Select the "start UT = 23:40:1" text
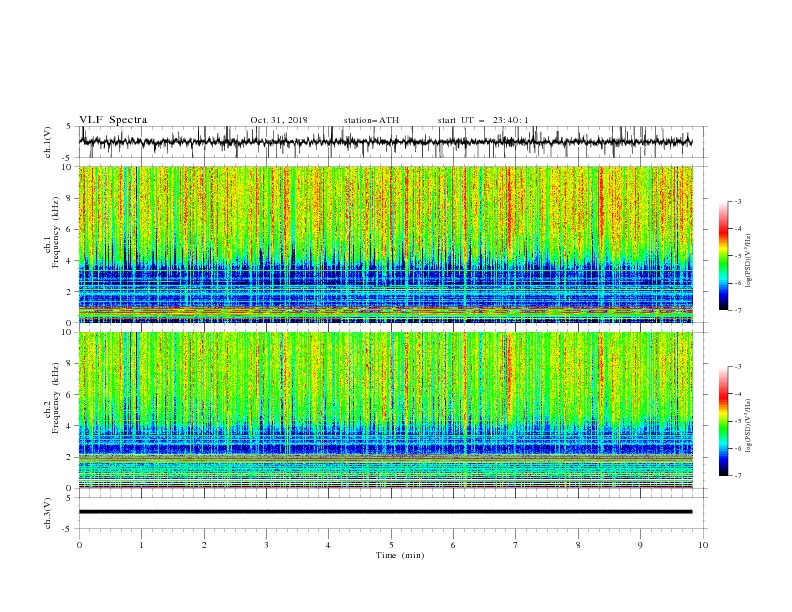The width and height of the screenshot is (792, 612). pos(483,120)
